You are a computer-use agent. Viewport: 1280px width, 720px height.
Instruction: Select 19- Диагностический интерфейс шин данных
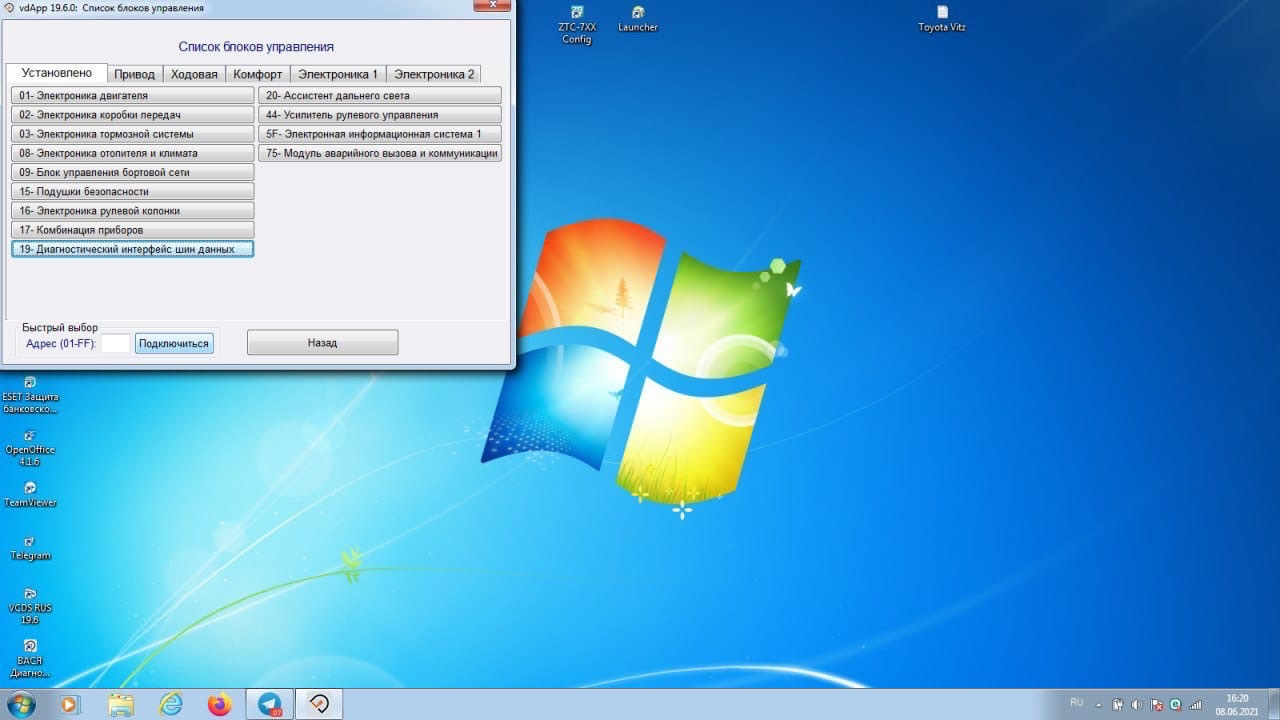(133, 249)
